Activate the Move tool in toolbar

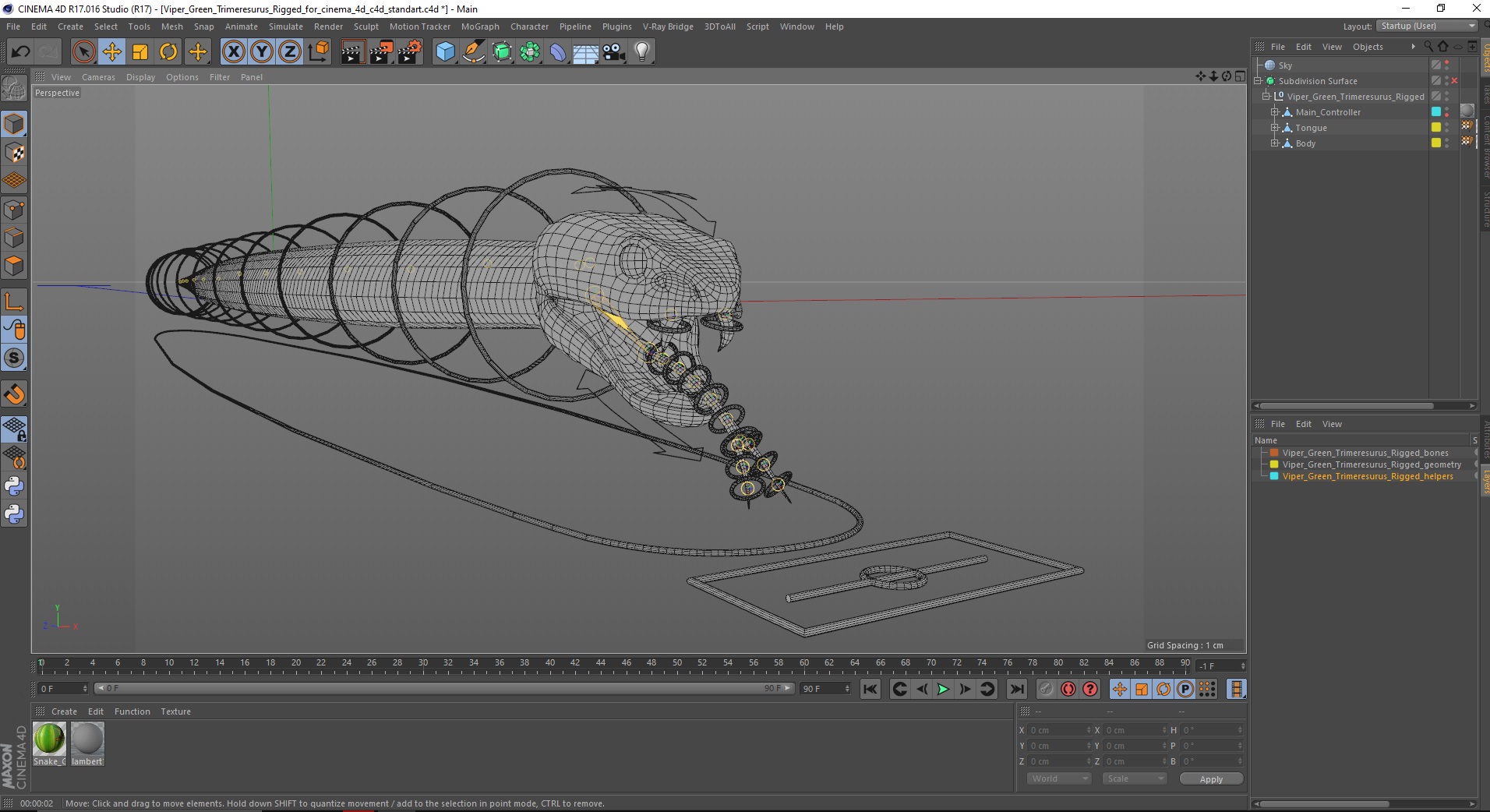pyautogui.click(x=111, y=52)
